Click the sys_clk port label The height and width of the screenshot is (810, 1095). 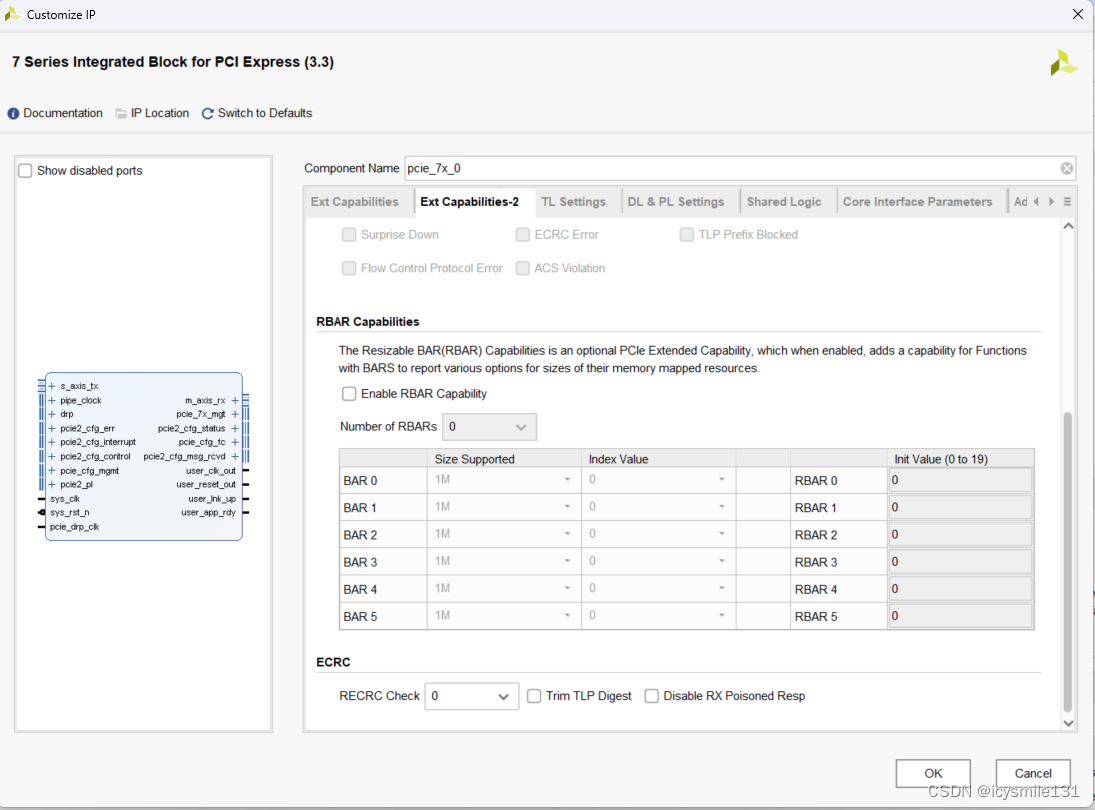coord(65,499)
